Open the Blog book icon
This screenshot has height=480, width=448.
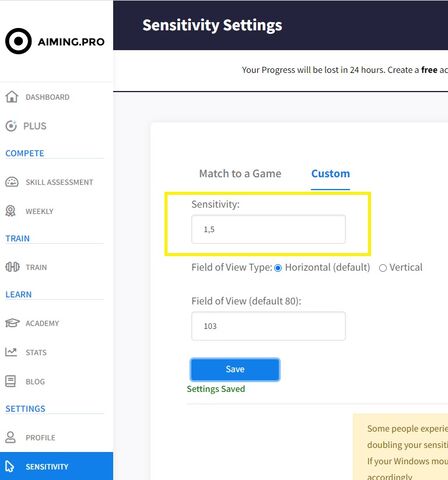point(10,381)
